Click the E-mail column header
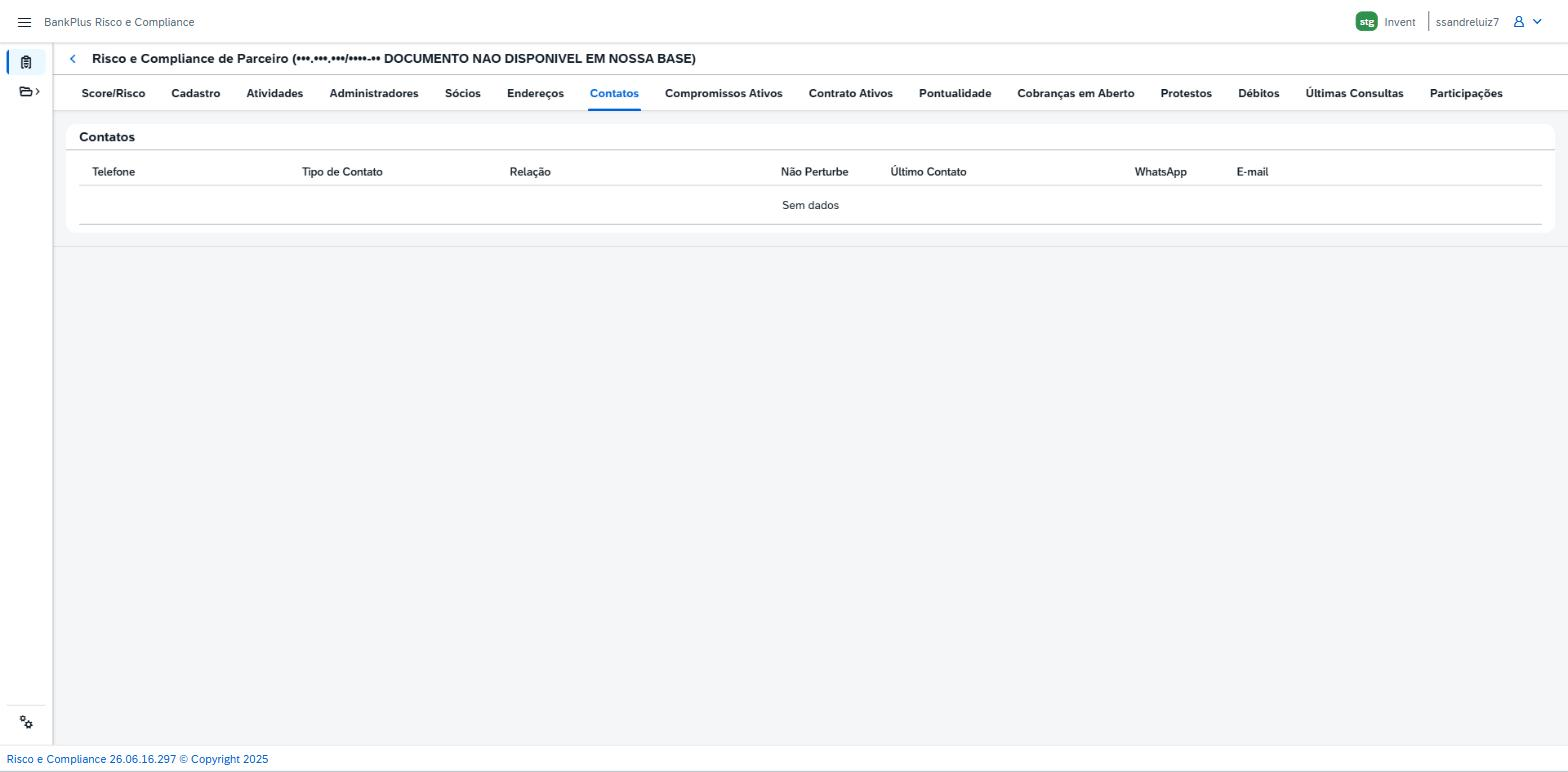This screenshot has height=772, width=1568. tap(1252, 172)
